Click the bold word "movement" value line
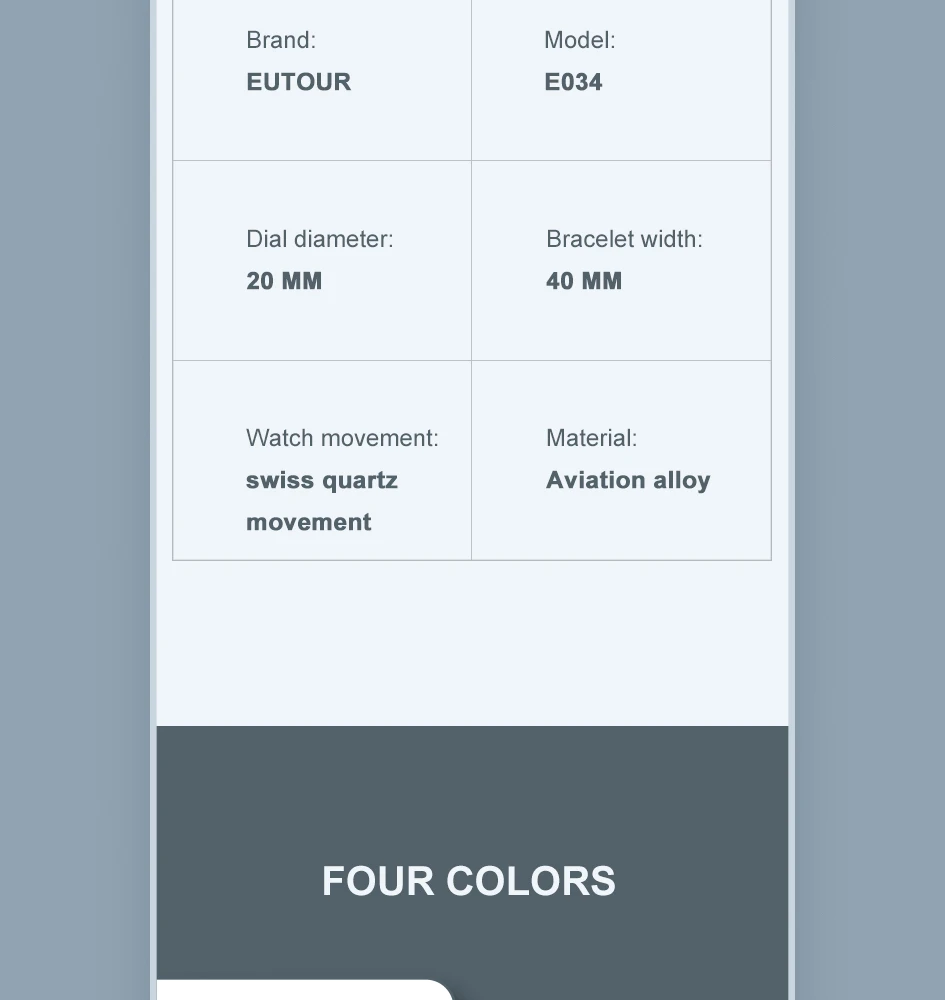The height and width of the screenshot is (1000, 945). pyautogui.click(x=308, y=522)
